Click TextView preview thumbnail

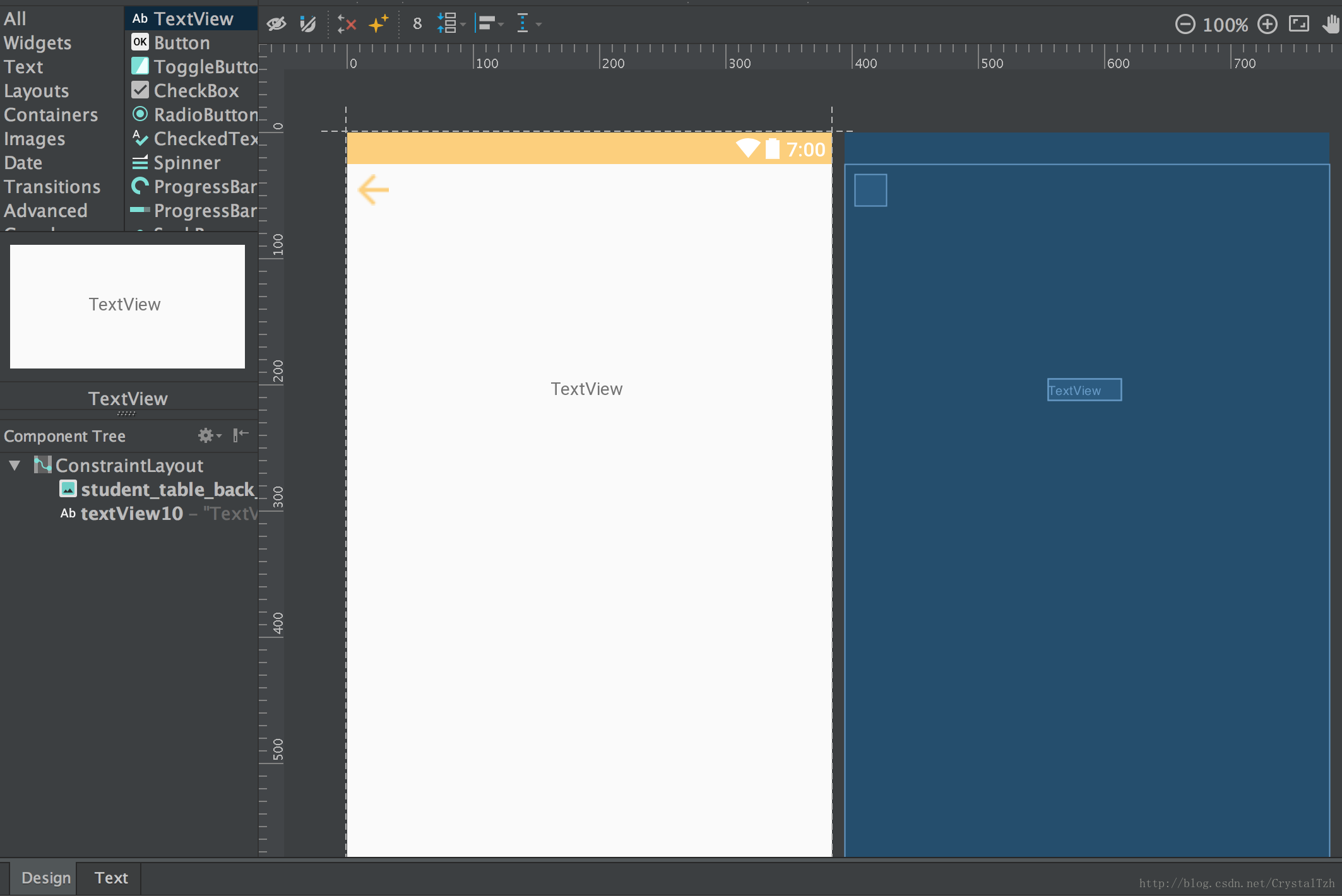[x=128, y=307]
